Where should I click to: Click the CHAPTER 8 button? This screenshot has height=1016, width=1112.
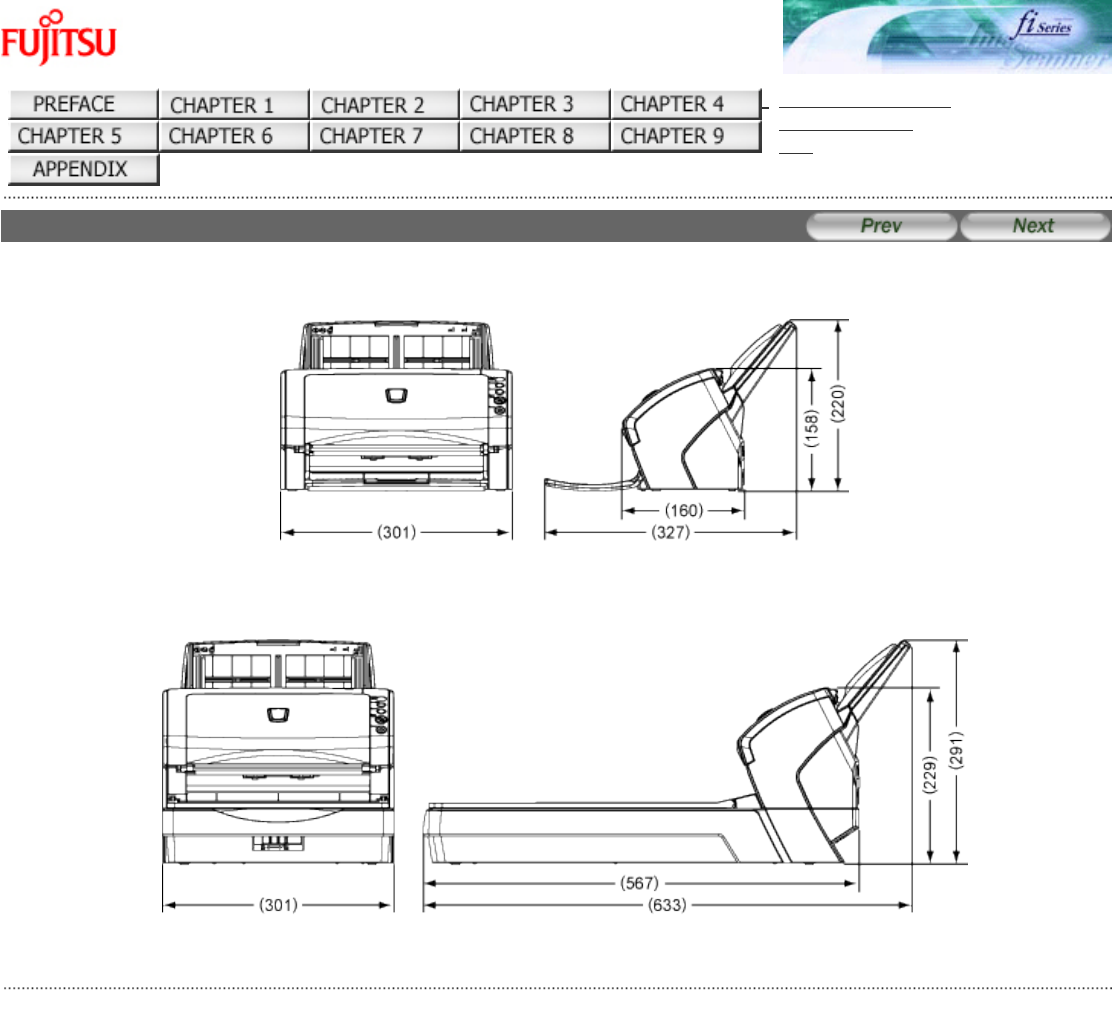(534, 136)
